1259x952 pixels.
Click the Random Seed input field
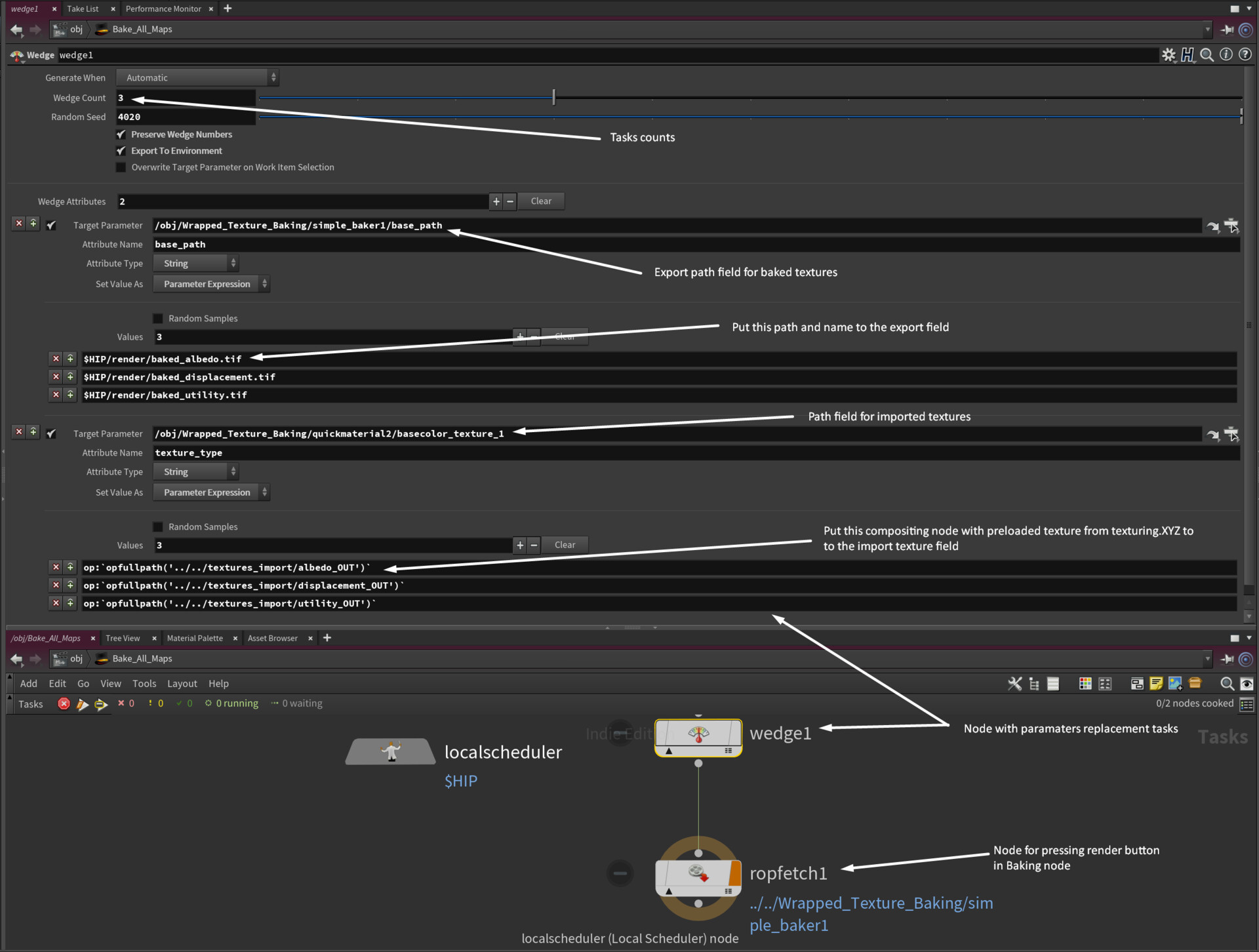(x=186, y=117)
